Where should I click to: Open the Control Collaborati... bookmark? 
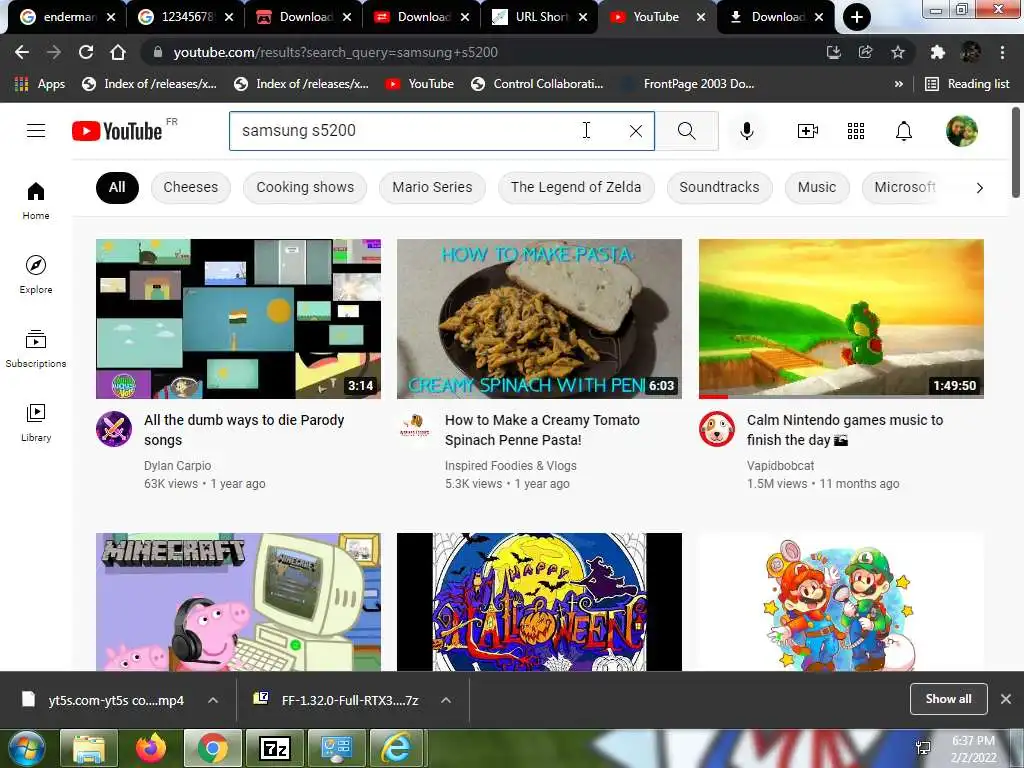[x=537, y=84]
